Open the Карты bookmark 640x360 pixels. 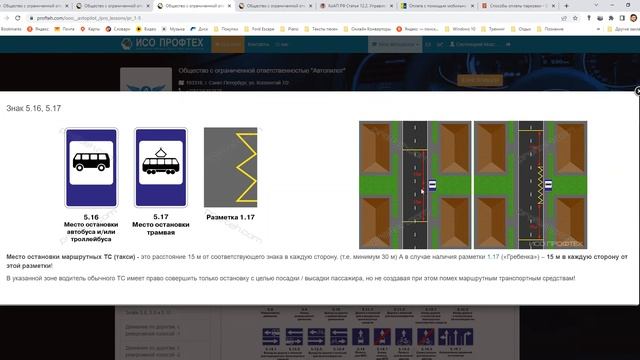[x=90, y=29]
